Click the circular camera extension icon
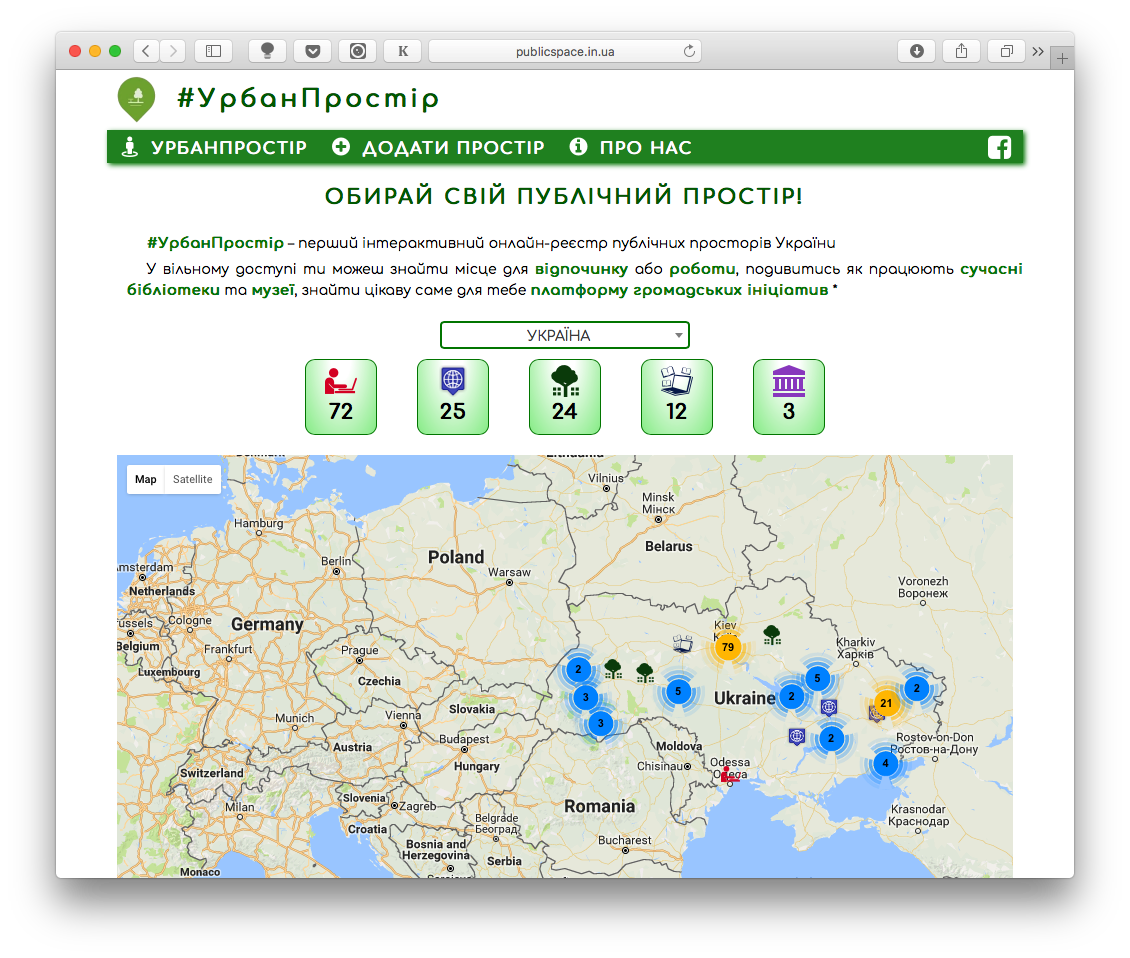 coord(357,51)
